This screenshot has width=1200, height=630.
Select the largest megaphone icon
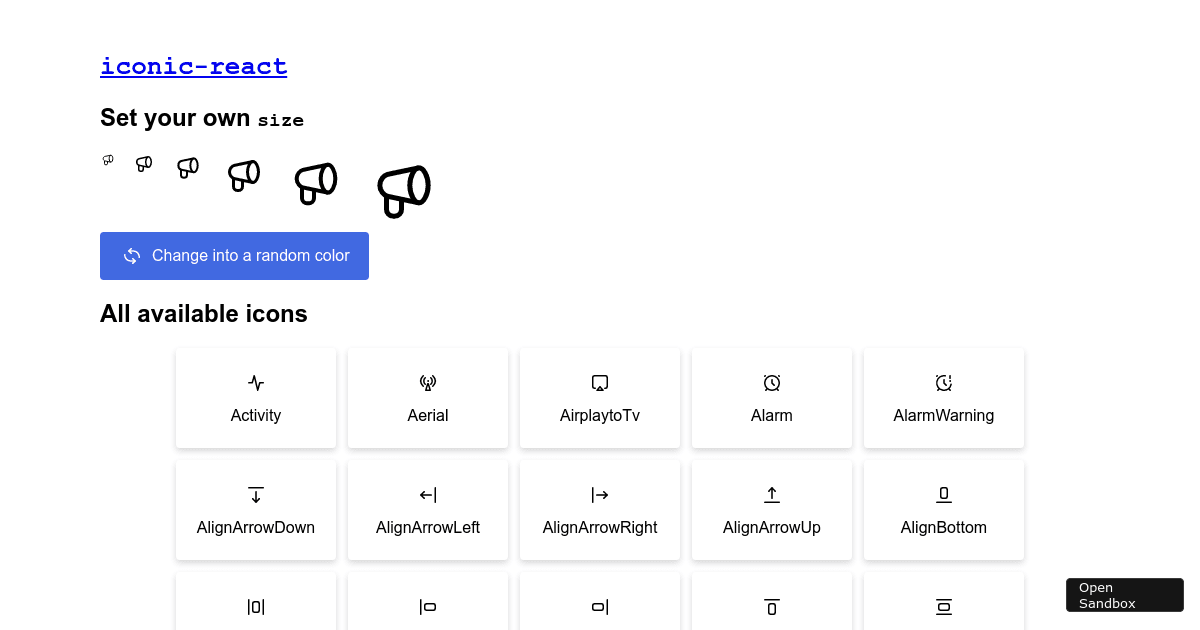[x=403, y=190]
